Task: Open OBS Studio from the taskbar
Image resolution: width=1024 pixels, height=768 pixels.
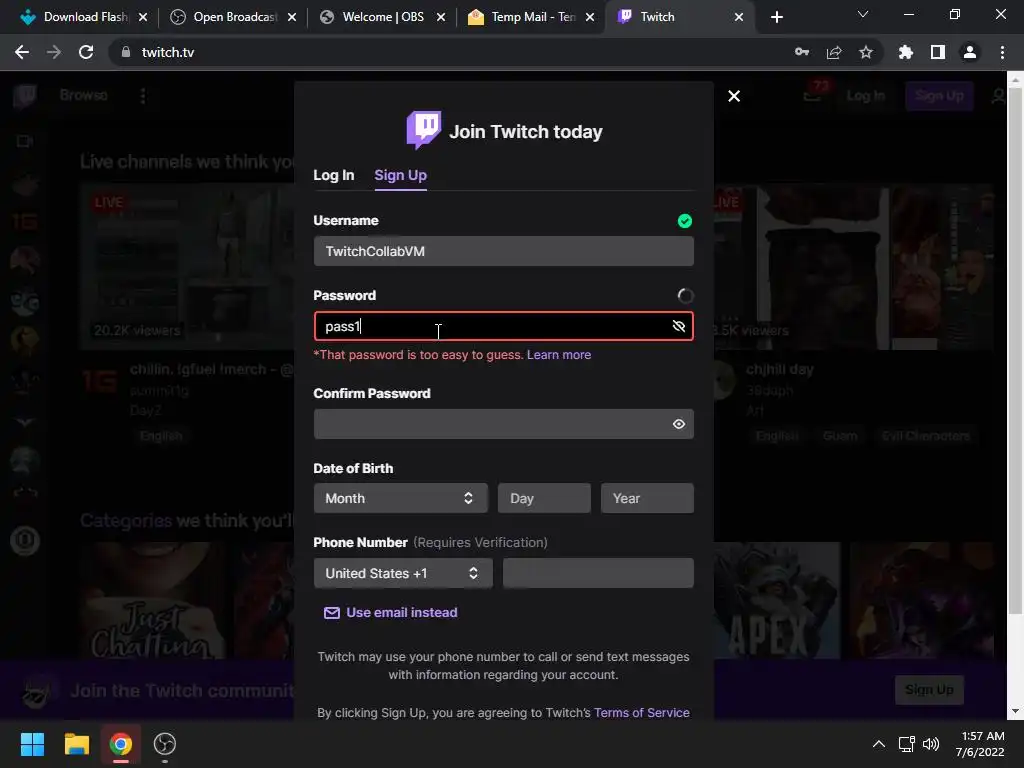Action: point(165,744)
